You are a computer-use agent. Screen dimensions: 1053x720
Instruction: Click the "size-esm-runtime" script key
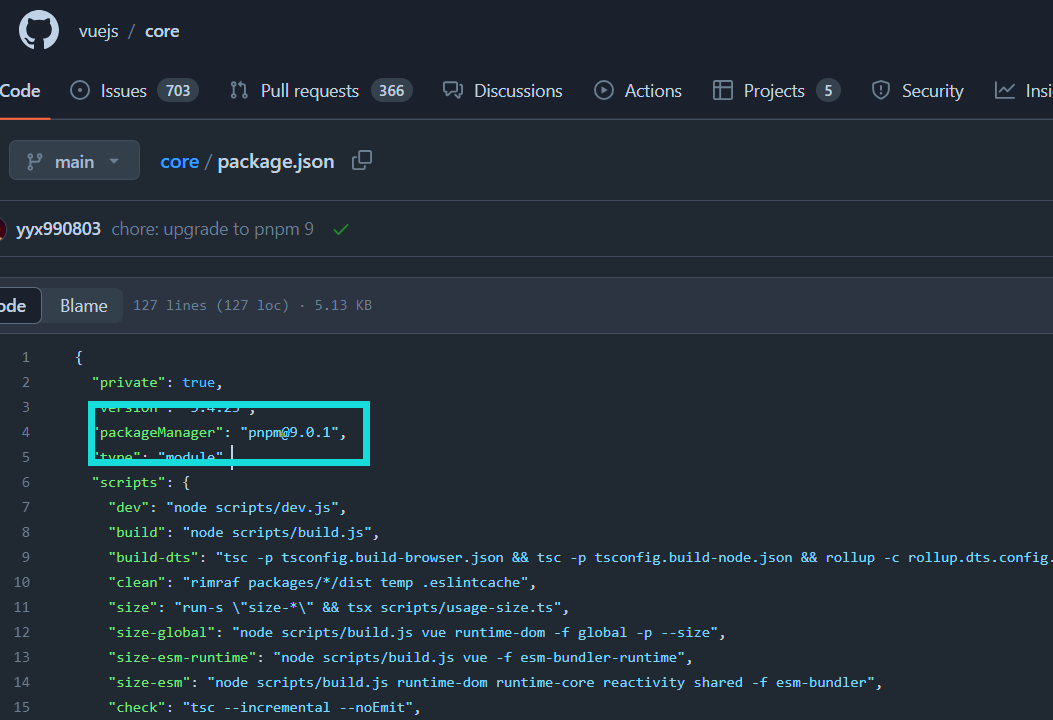[x=182, y=658]
